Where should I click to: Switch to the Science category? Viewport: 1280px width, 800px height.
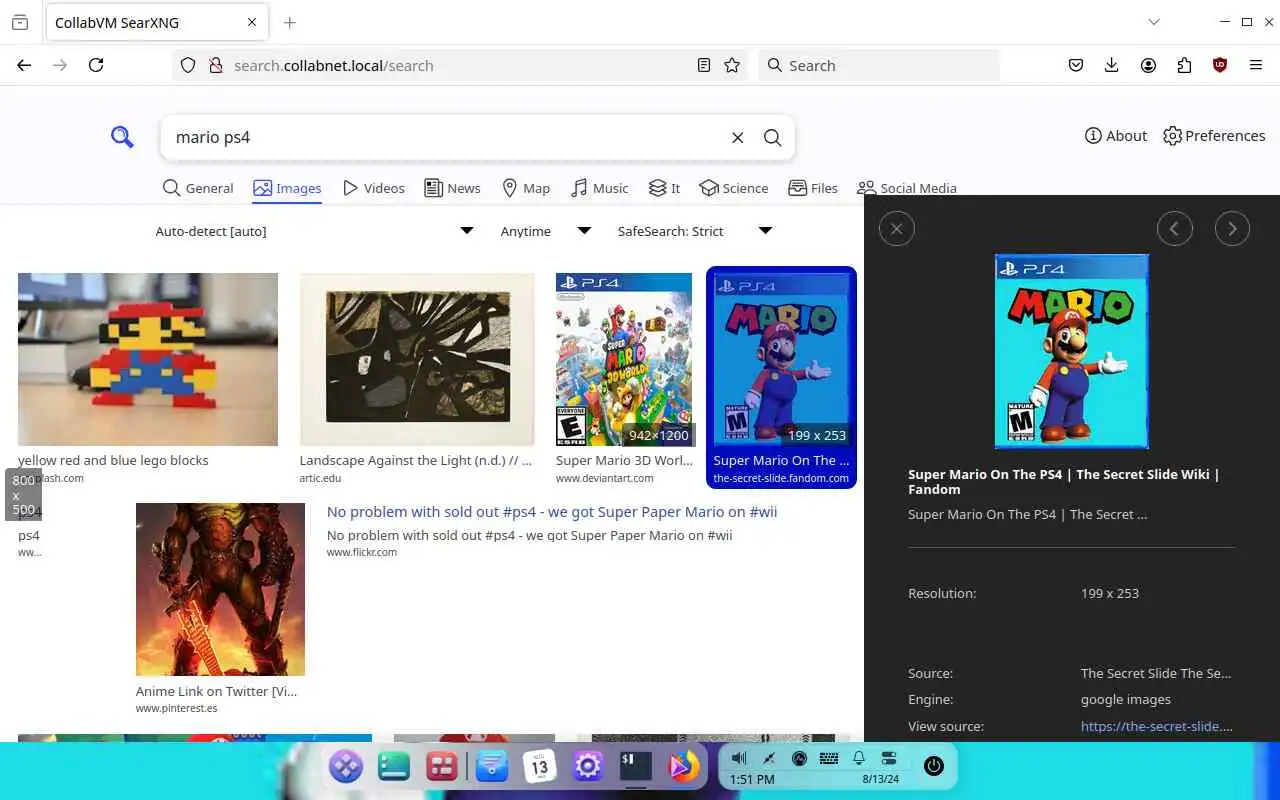(x=734, y=188)
